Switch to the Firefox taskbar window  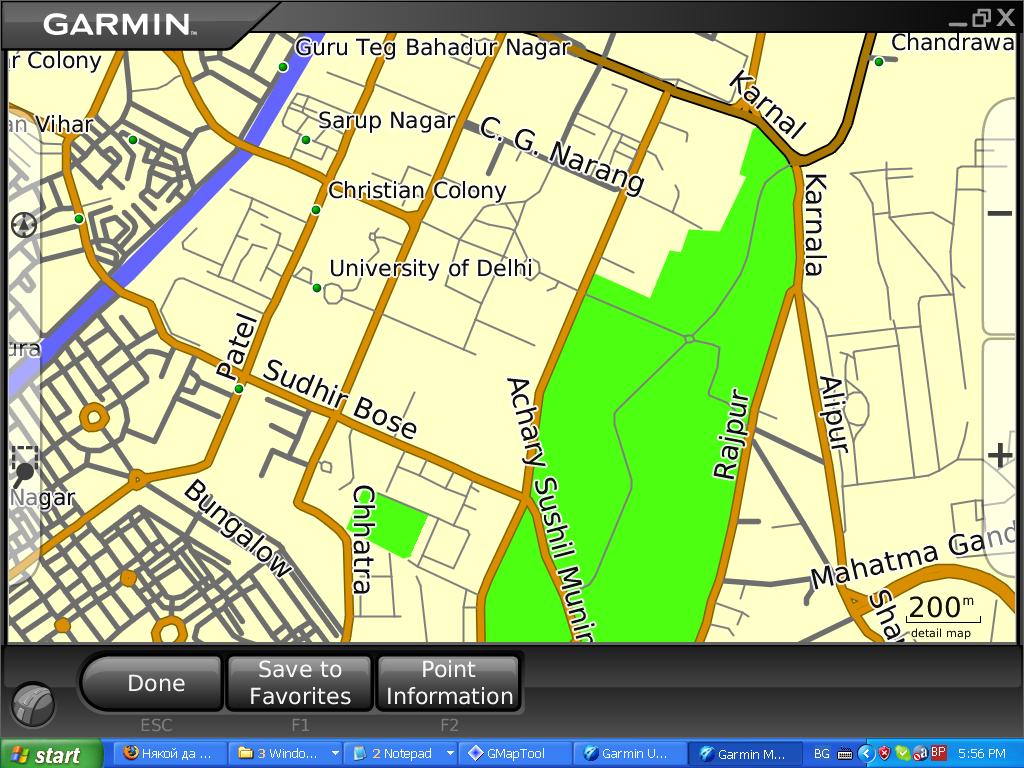[x=171, y=754]
